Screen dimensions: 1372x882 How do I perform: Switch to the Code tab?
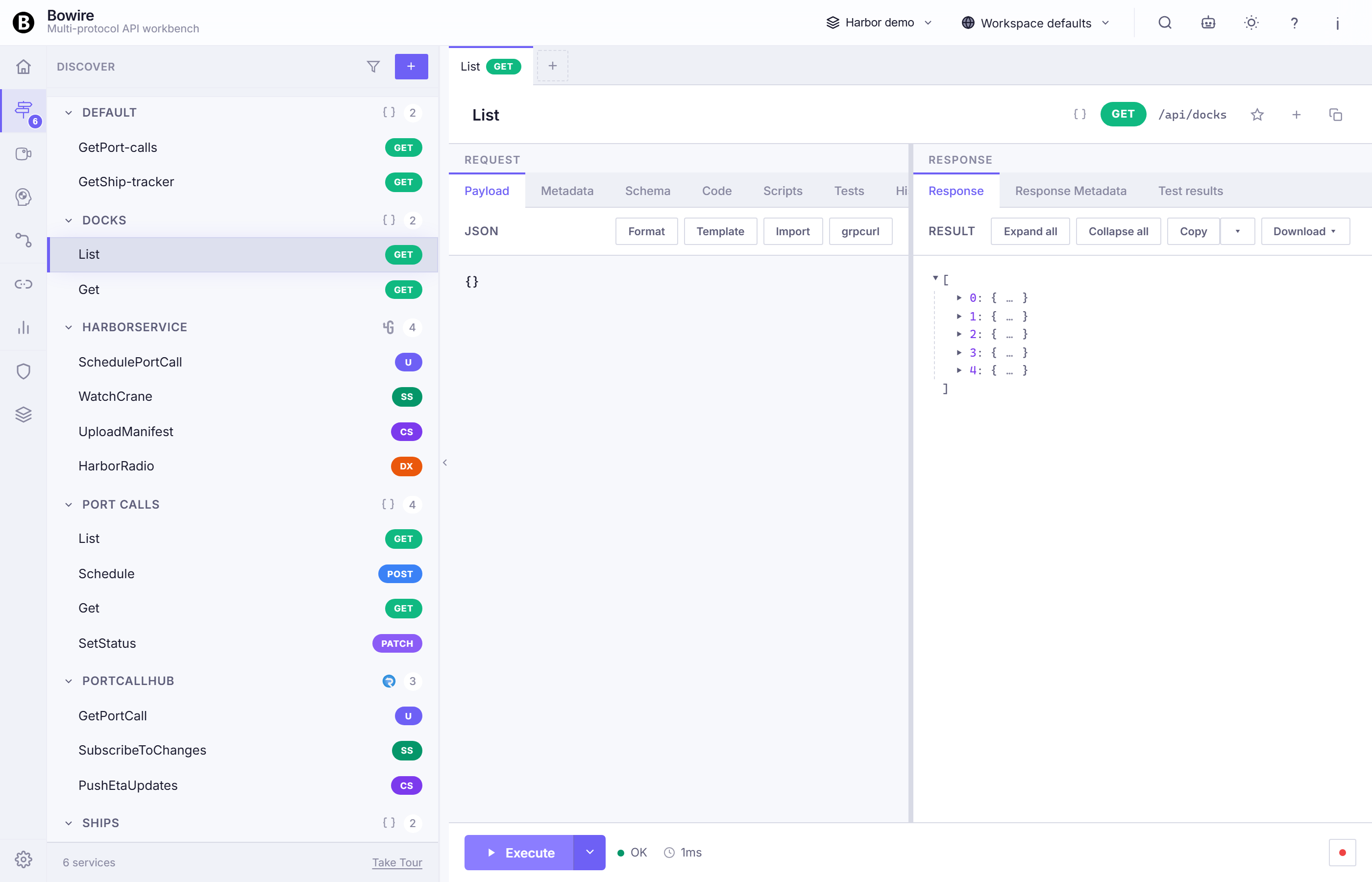(x=716, y=191)
